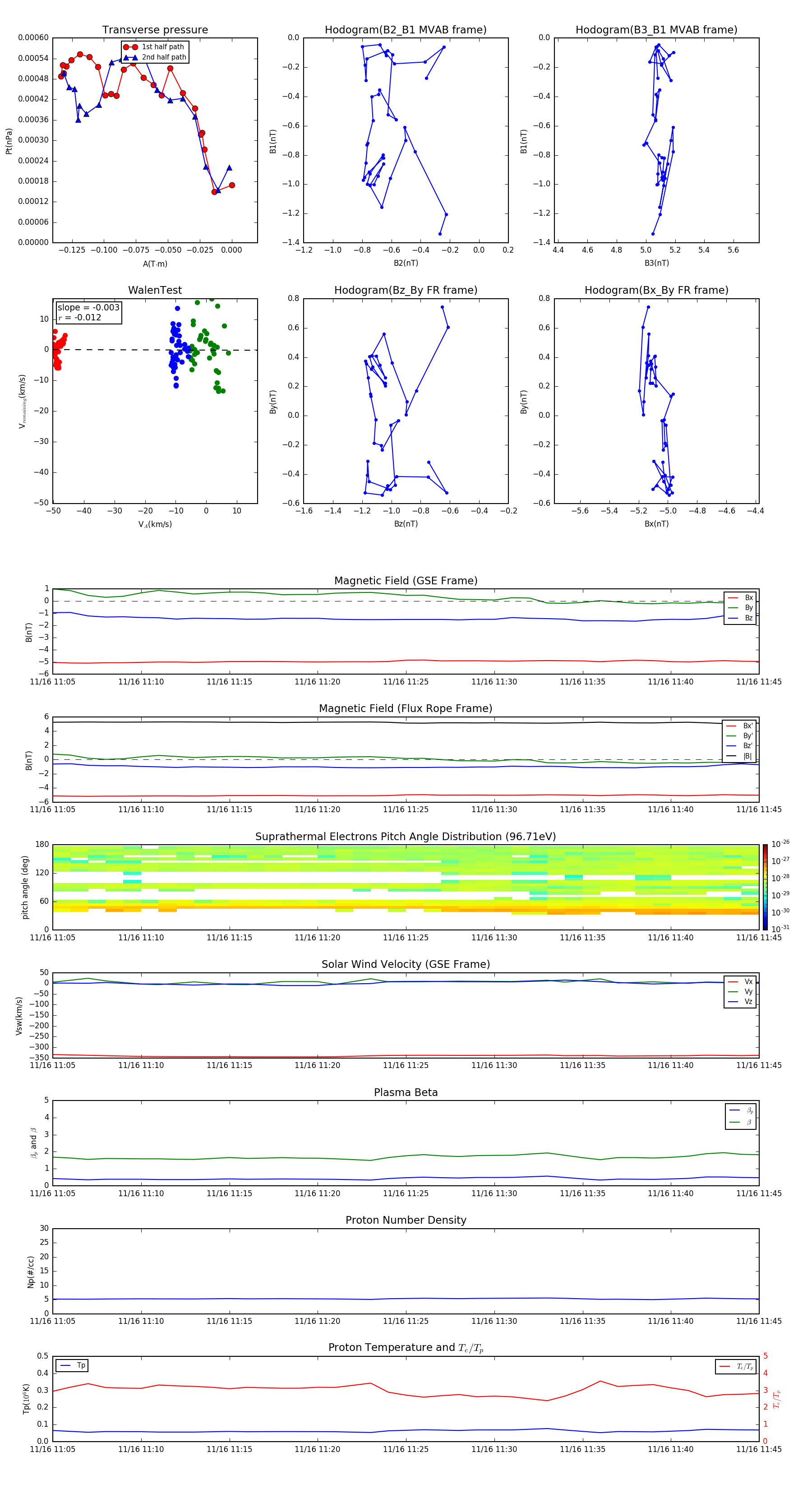Viewport: 812px width, 1489px height.
Task: Click the "r = -0.012" annotation
Action: [80, 317]
